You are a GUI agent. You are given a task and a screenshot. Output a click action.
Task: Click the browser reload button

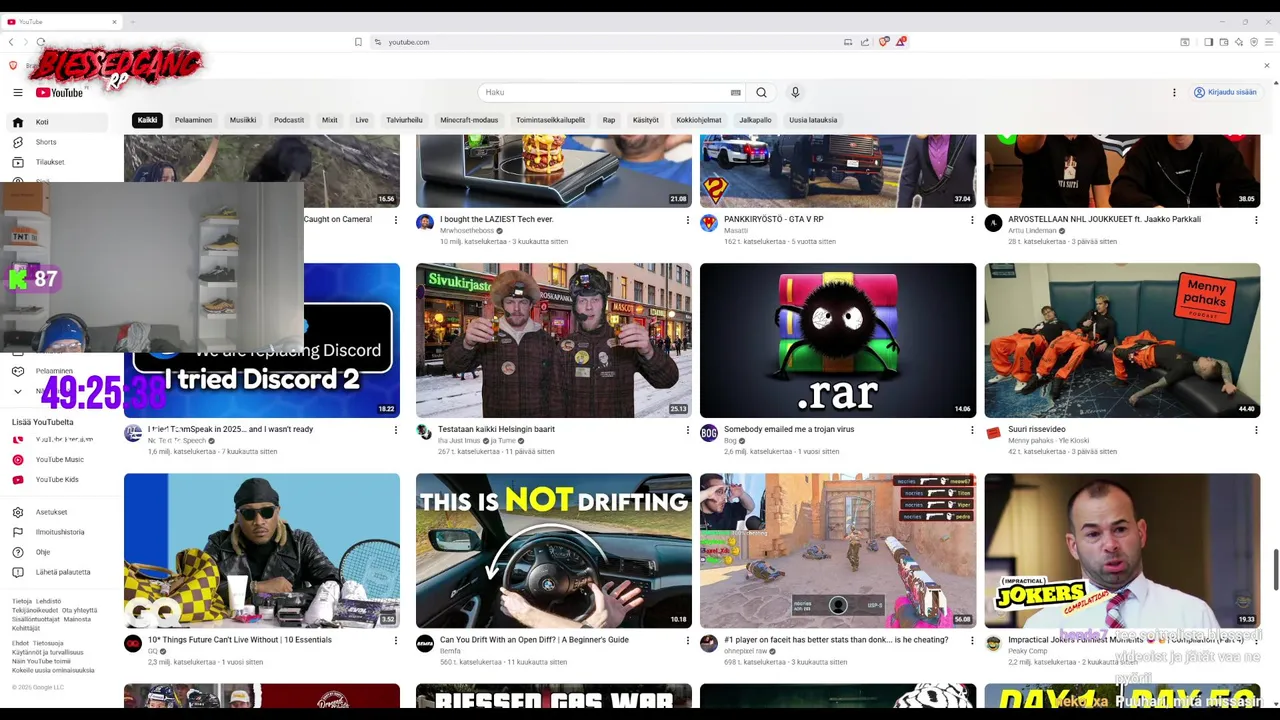click(x=40, y=42)
